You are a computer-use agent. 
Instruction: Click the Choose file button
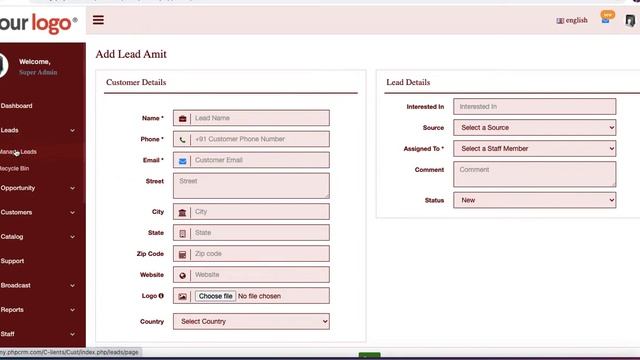[216, 296]
